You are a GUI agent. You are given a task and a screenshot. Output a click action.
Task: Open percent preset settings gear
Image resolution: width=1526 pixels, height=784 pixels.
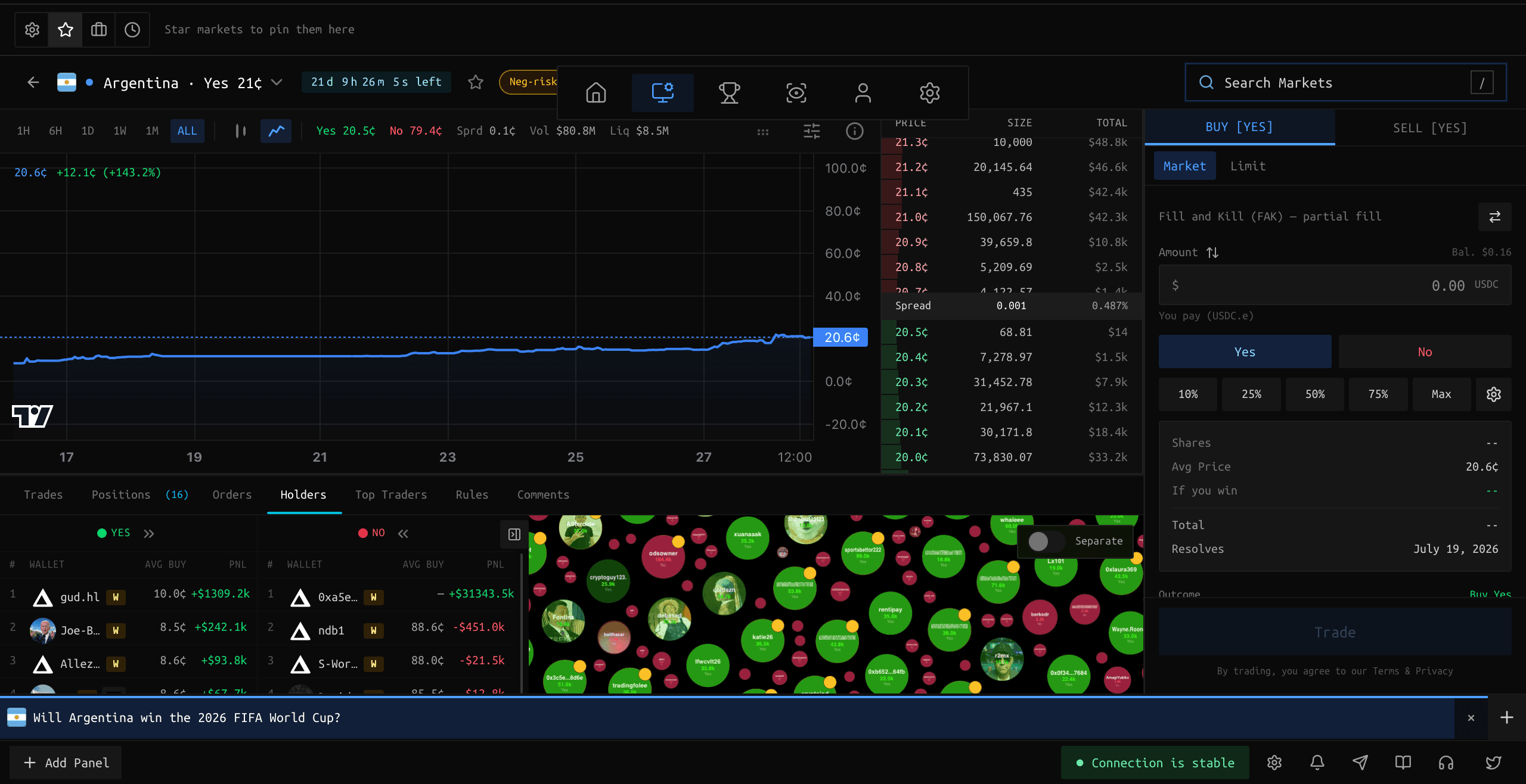(1494, 394)
